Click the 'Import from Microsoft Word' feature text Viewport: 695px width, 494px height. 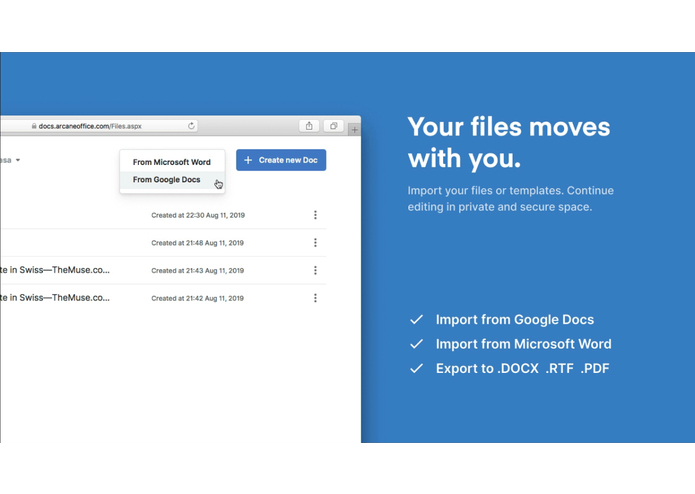(523, 344)
